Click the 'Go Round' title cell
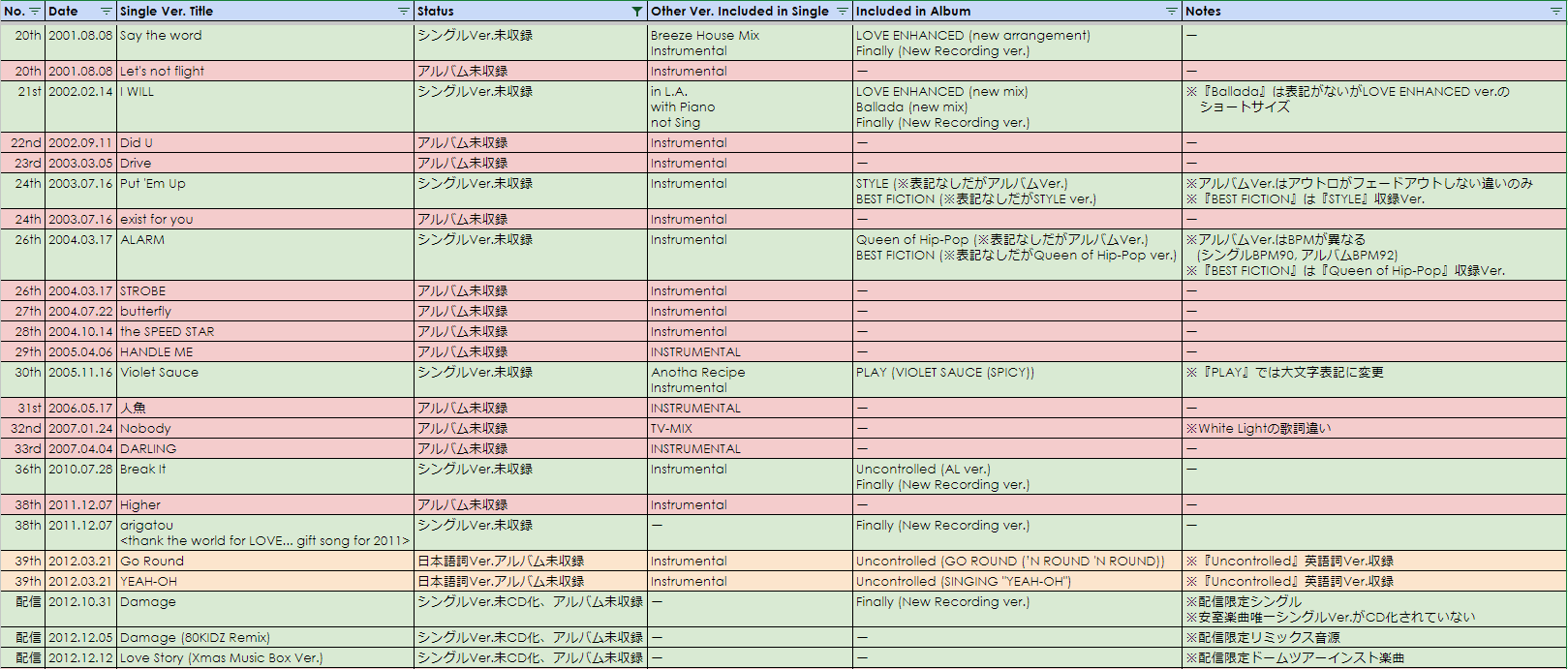The image size is (1568, 669). pos(265,562)
